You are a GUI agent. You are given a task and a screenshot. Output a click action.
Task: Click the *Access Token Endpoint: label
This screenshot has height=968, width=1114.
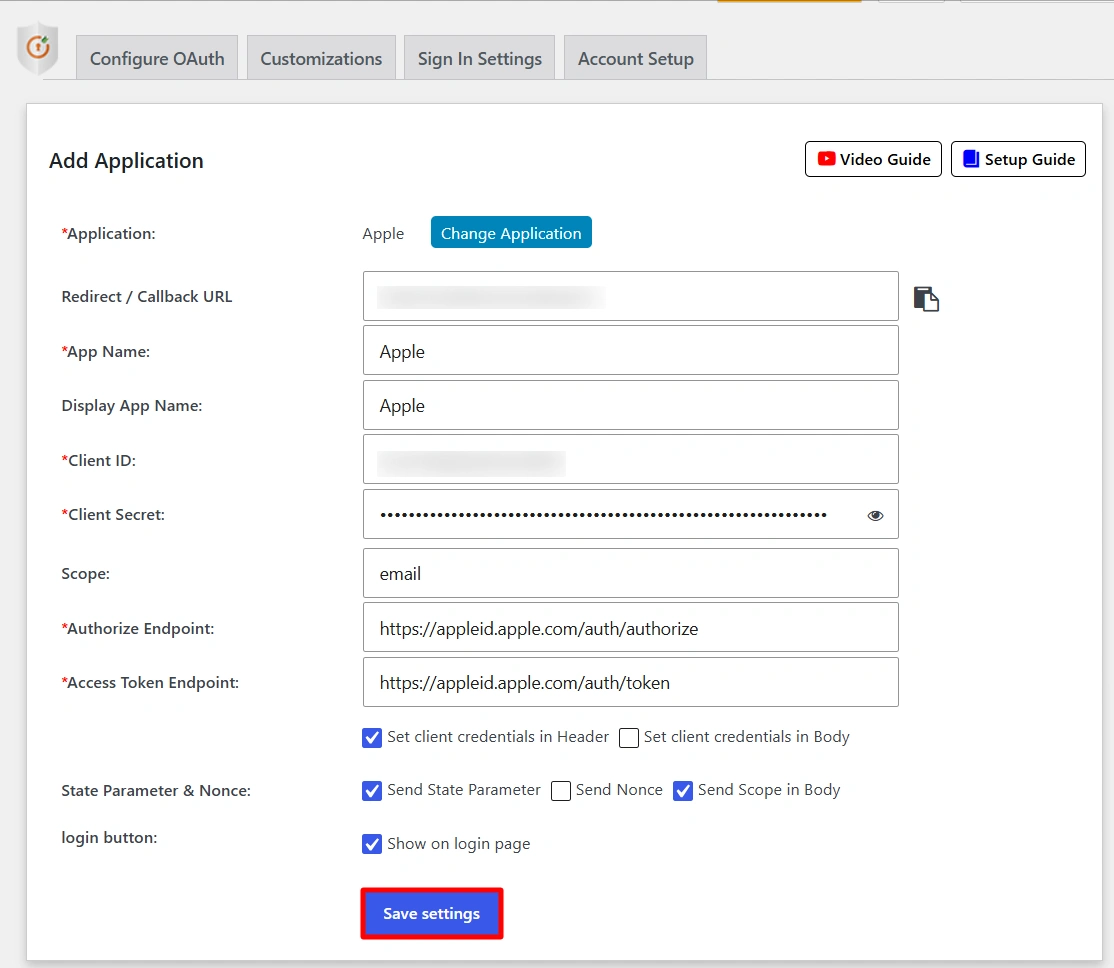coord(150,682)
